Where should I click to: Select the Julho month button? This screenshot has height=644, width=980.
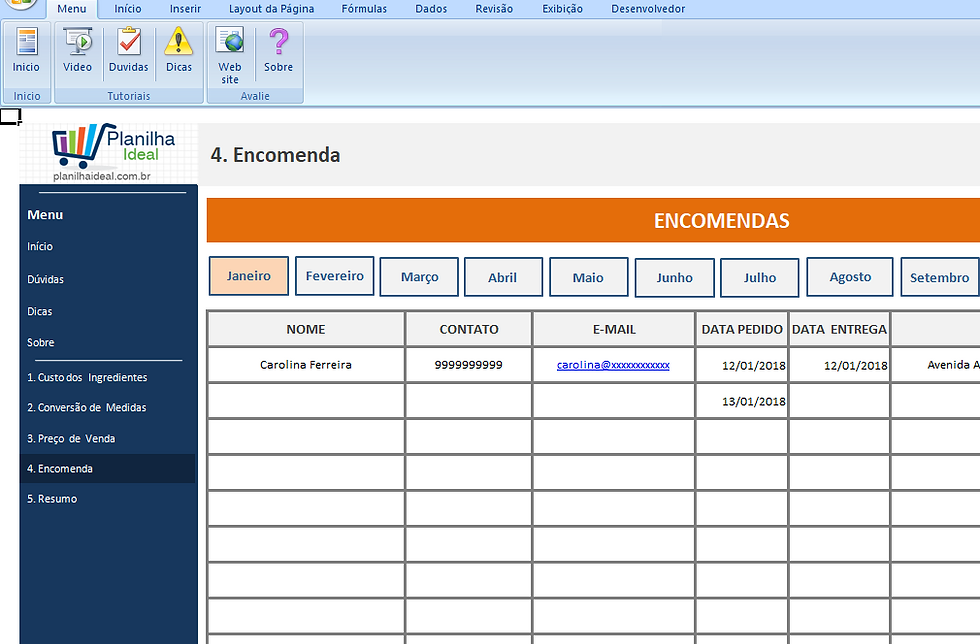click(x=759, y=278)
